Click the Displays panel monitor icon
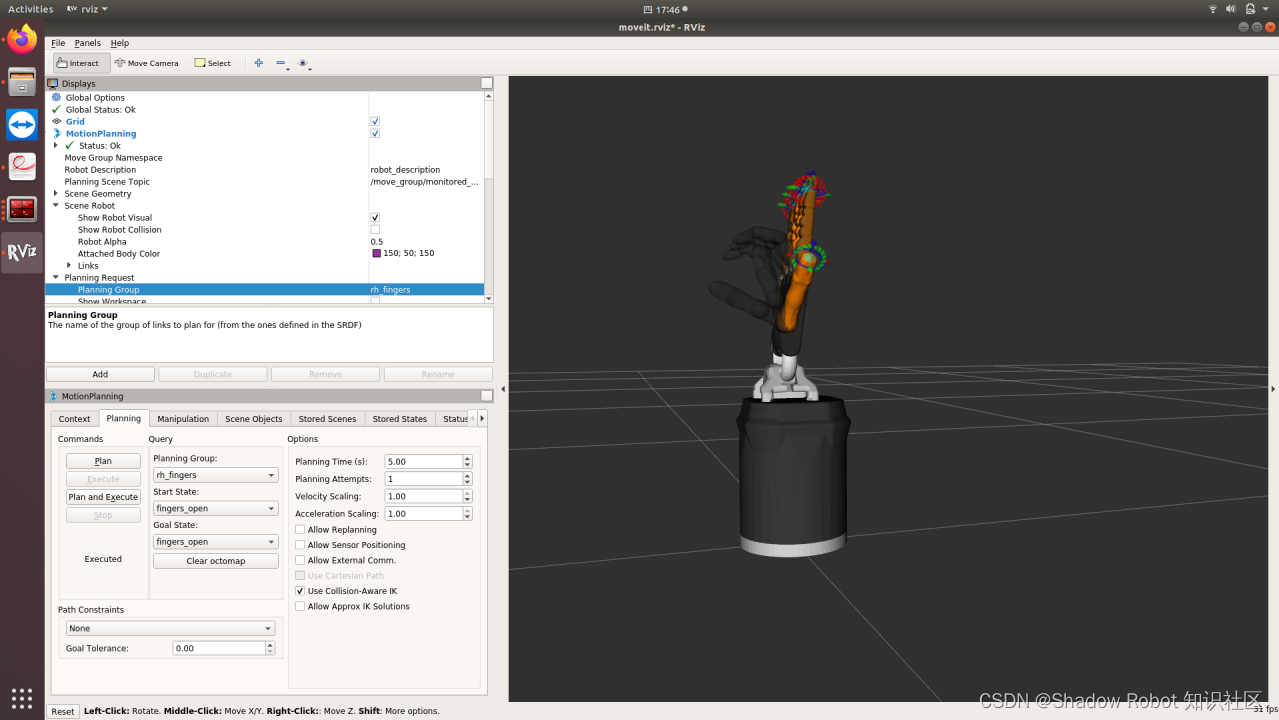The width and height of the screenshot is (1279, 720). click(53, 84)
